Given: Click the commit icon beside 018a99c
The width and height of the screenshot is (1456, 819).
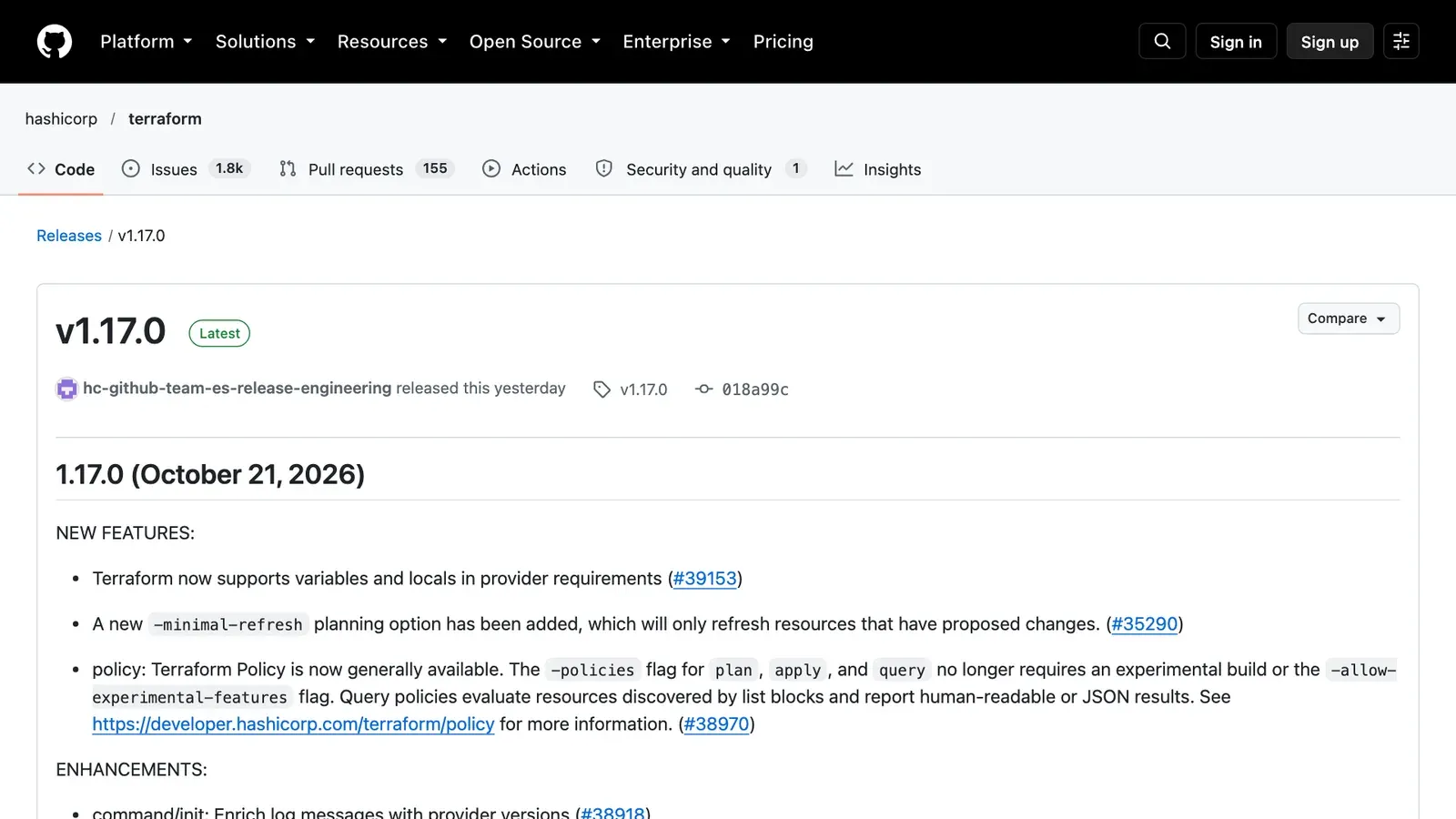Looking at the screenshot, I should coord(703,389).
